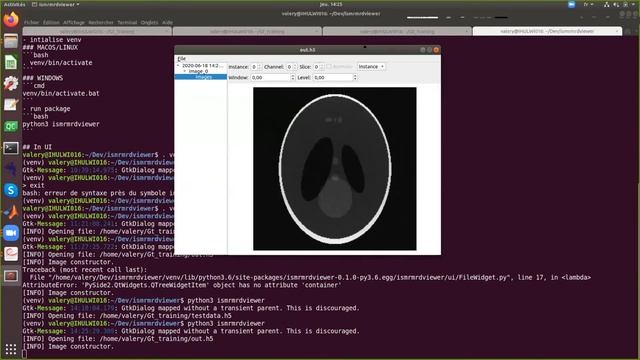Screen dimensions: 640x360
Task: Launch MATLAB from the dock
Action: click(11, 211)
